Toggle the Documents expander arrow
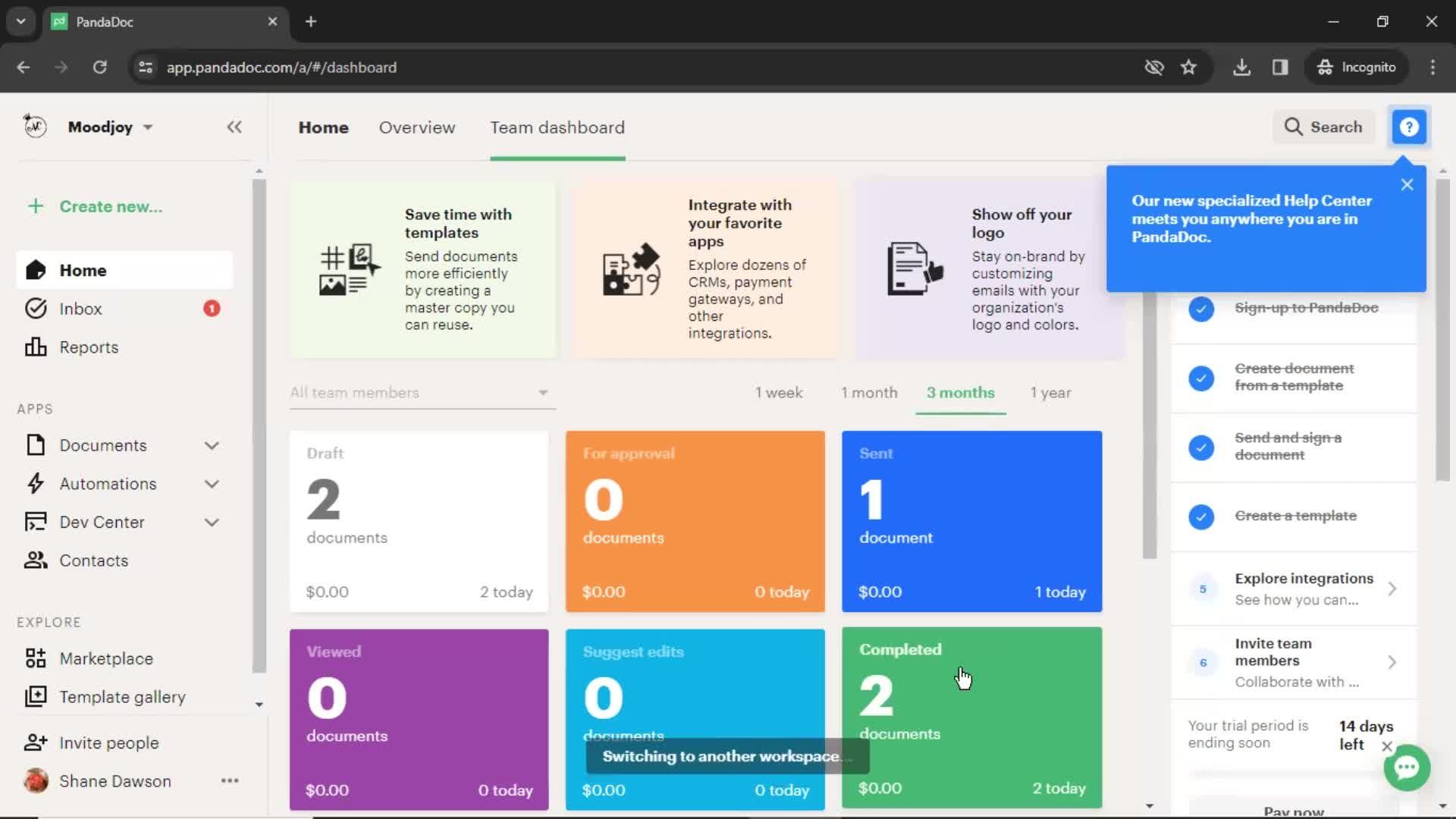 coord(212,444)
